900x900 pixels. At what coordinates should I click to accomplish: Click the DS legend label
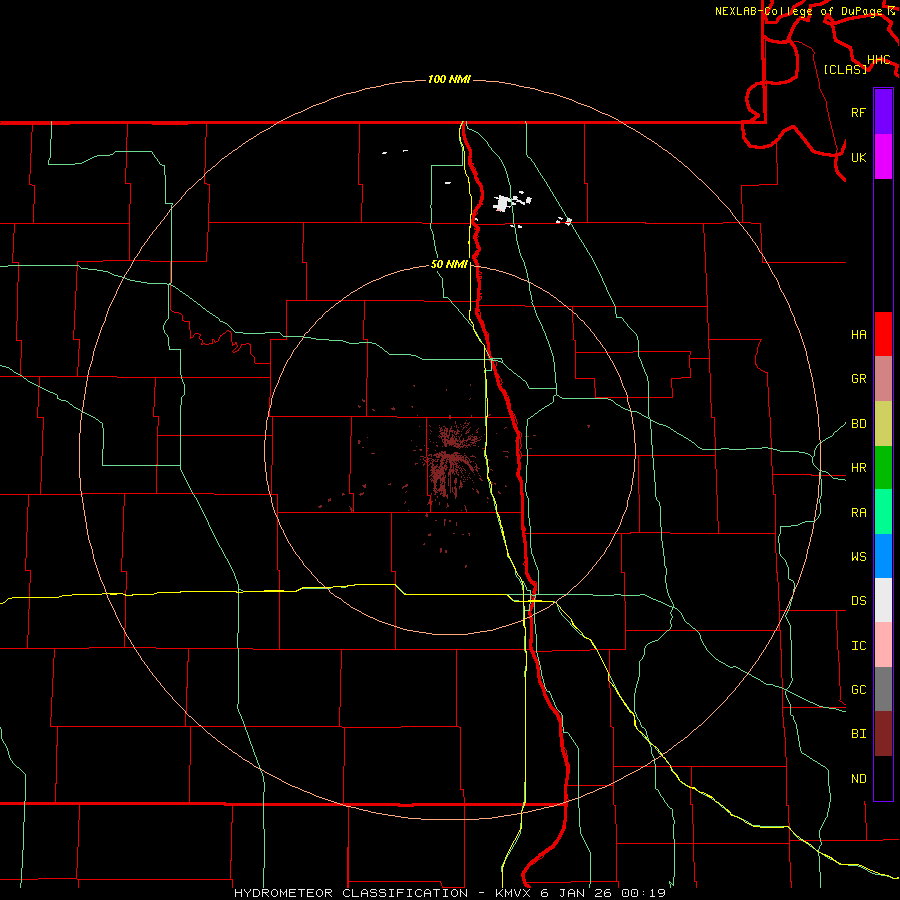click(x=859, y=601)
